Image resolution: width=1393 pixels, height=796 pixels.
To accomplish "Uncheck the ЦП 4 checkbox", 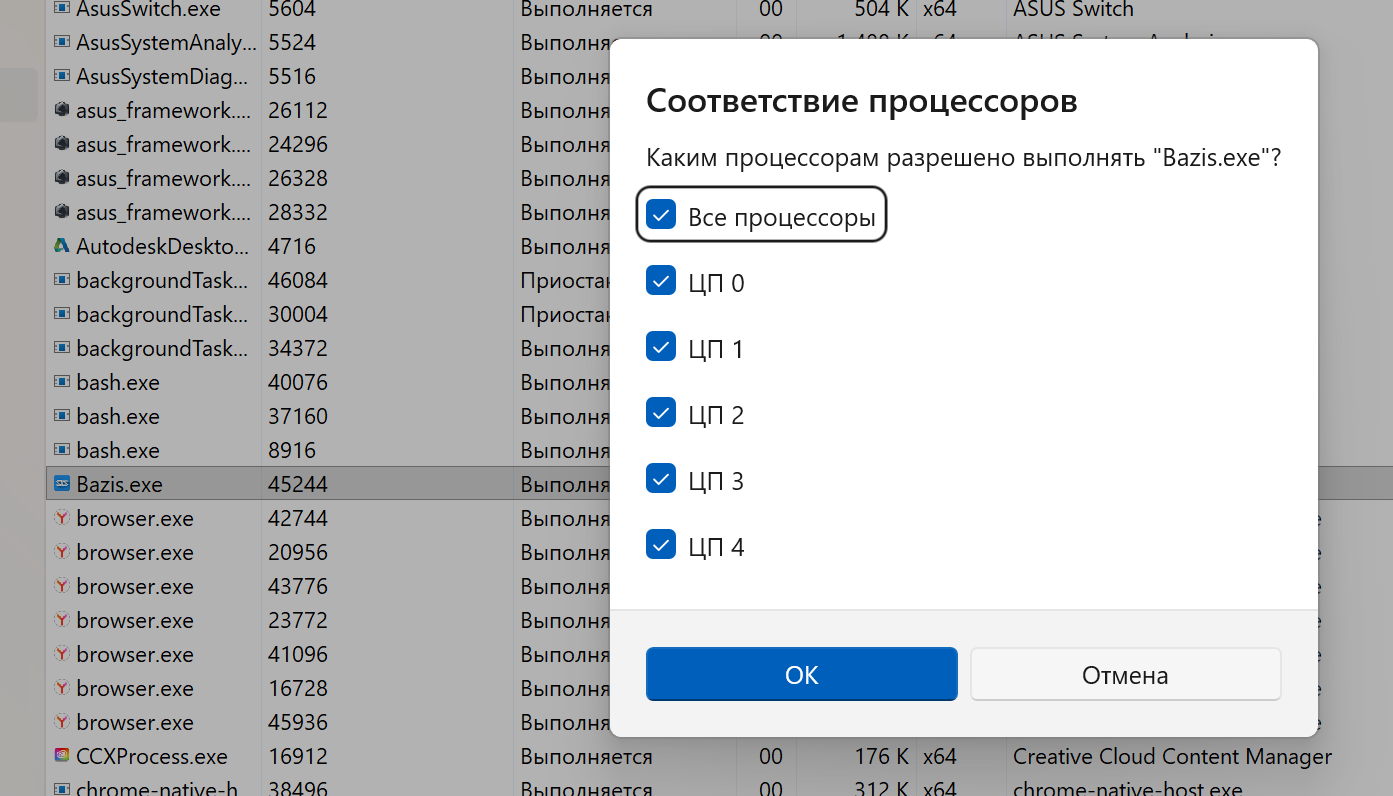I will tap(661, 545).
